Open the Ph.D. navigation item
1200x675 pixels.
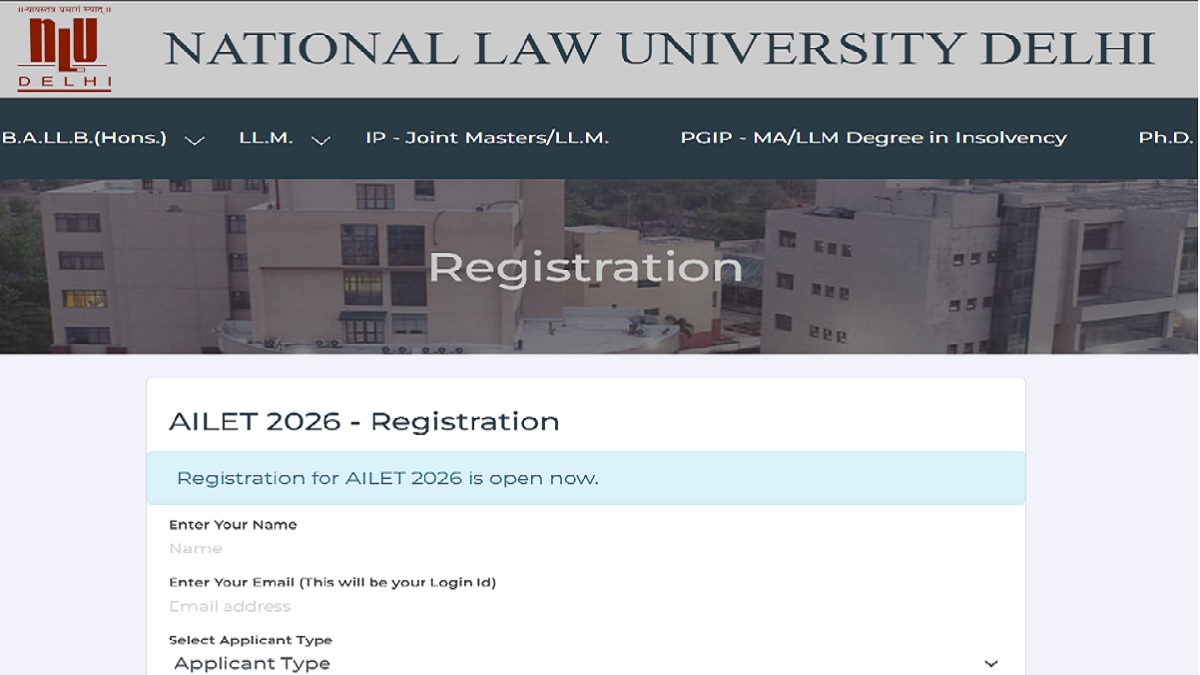[1166, 138]
